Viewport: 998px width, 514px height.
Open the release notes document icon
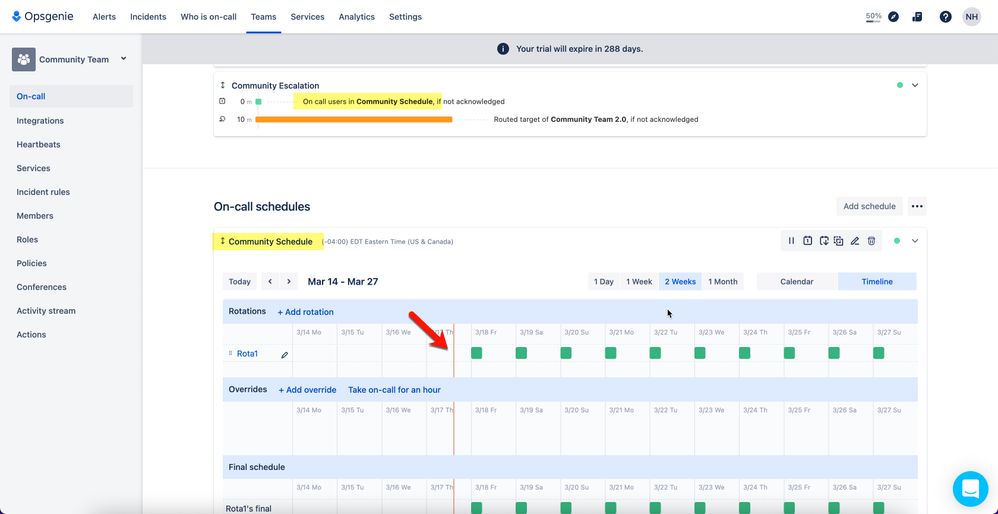click(x=917, y=17)
